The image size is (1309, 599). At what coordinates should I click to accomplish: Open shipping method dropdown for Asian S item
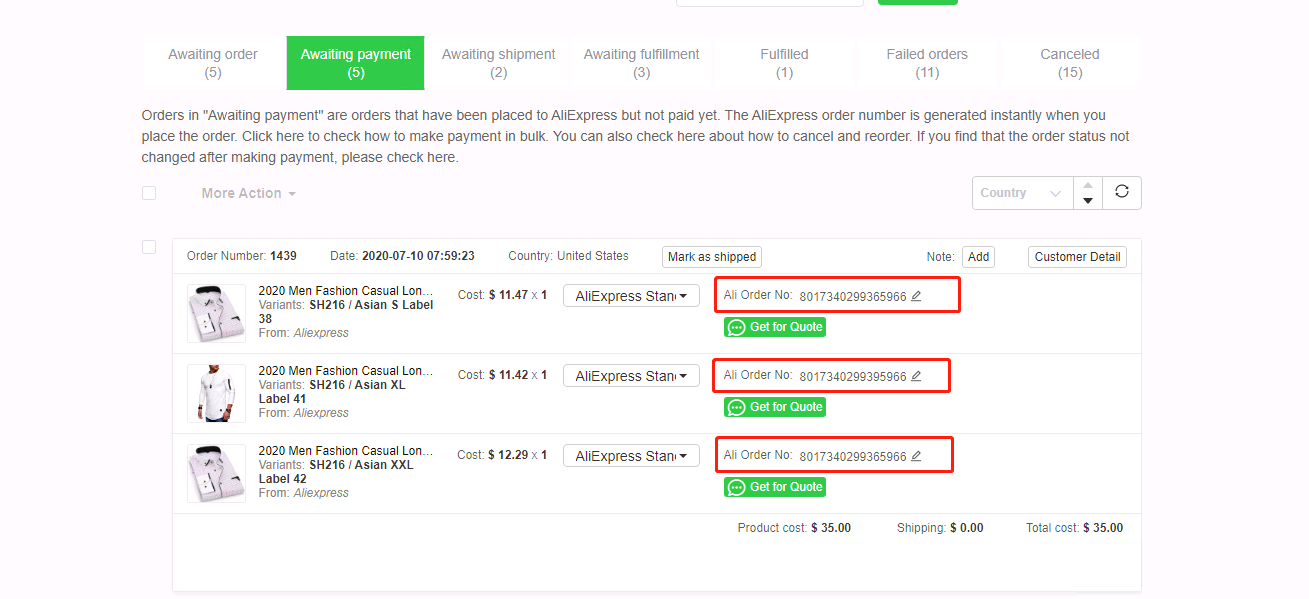pyautogui.click(x=631, y=296)
